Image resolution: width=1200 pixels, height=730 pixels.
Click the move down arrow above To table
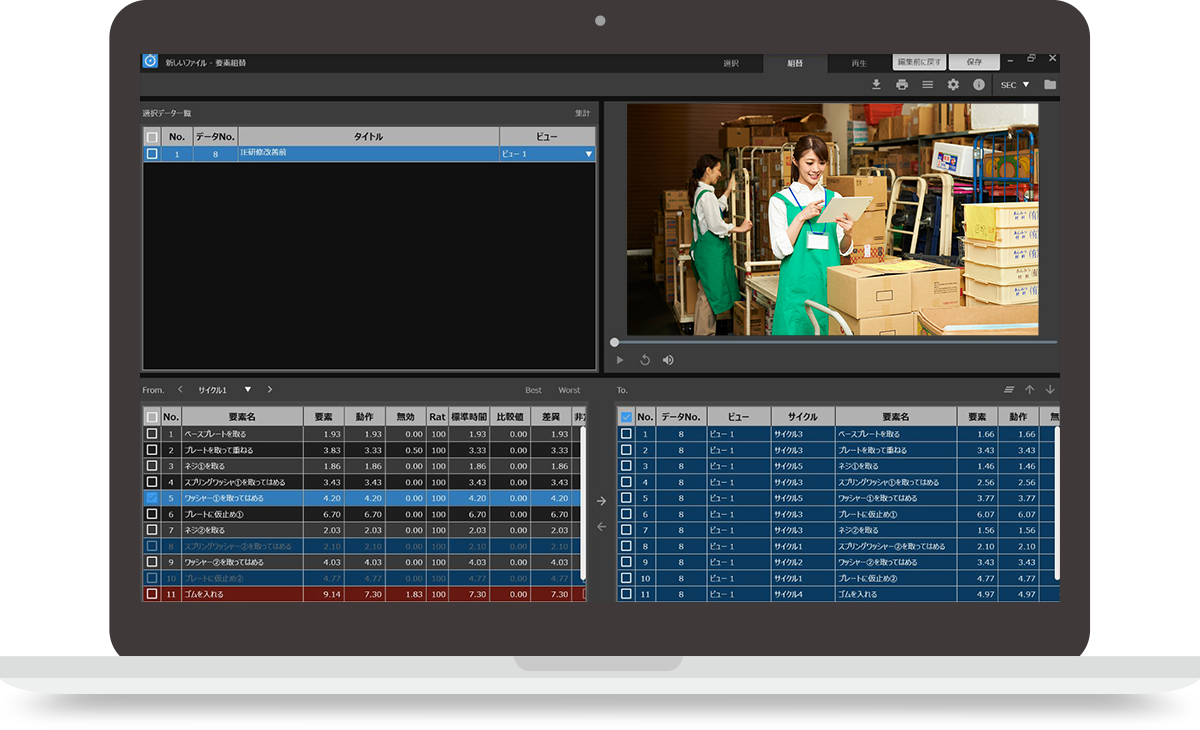1050,390
